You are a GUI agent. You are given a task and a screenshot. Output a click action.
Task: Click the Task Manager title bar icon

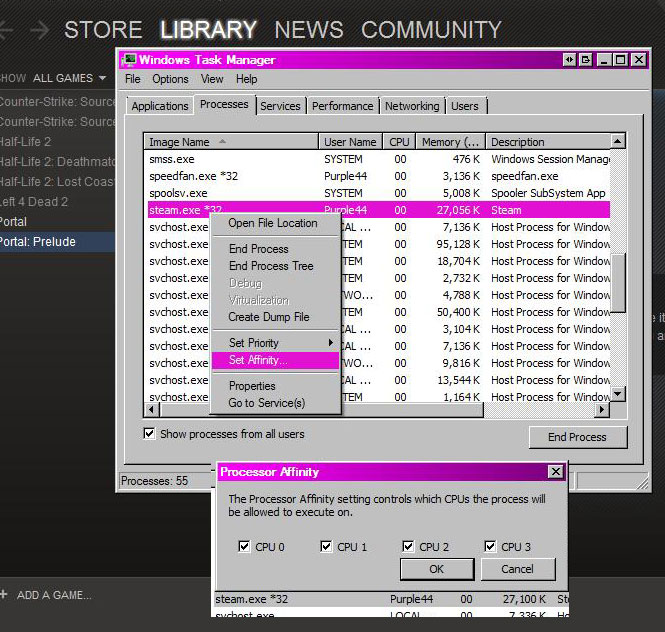pos(129,60)
